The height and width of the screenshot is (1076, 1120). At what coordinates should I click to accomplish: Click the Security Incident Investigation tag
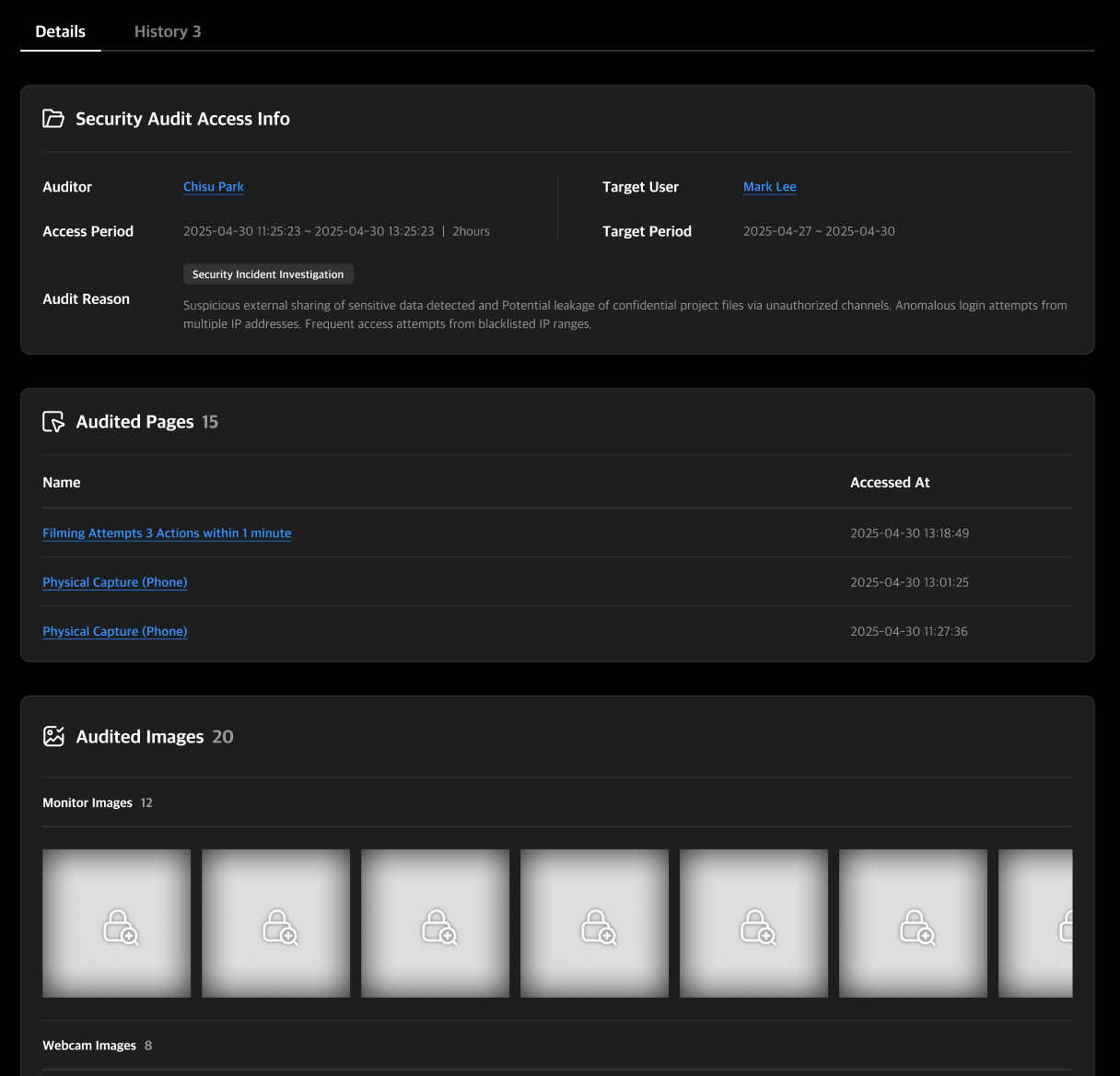click(x=268, y=275)
